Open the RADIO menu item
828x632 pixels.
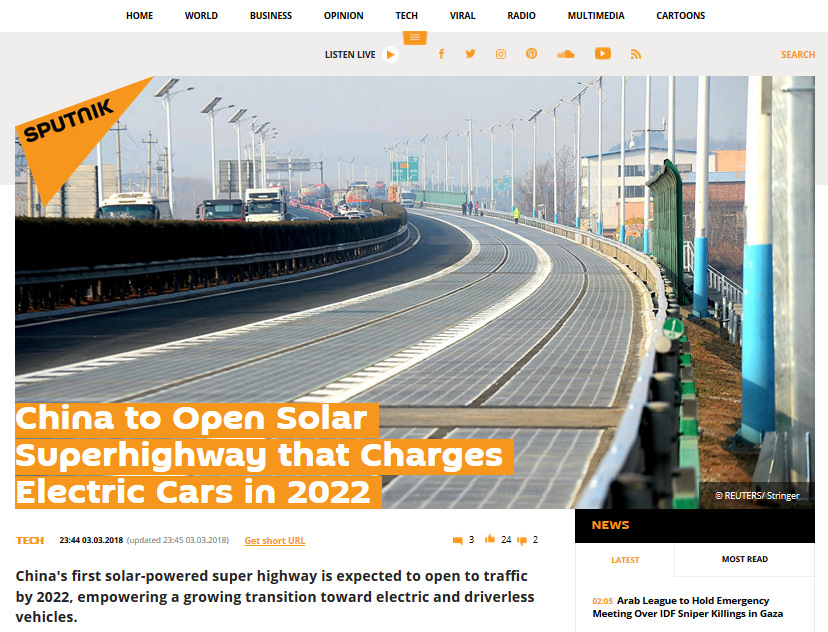click(521, 16)
